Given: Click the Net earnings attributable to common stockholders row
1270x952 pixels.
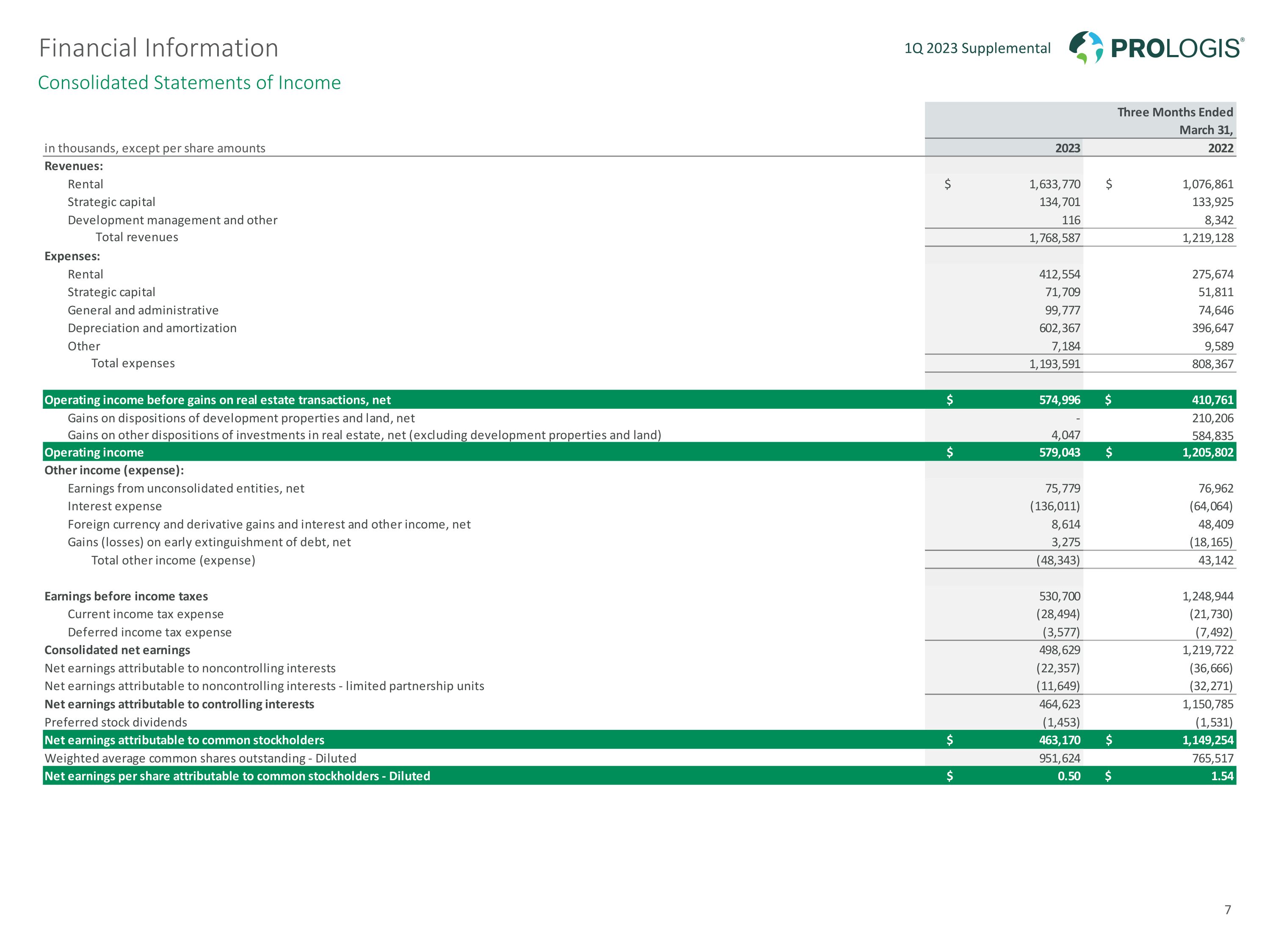Looking at the screenshot, I should click(x=184, y=740).
